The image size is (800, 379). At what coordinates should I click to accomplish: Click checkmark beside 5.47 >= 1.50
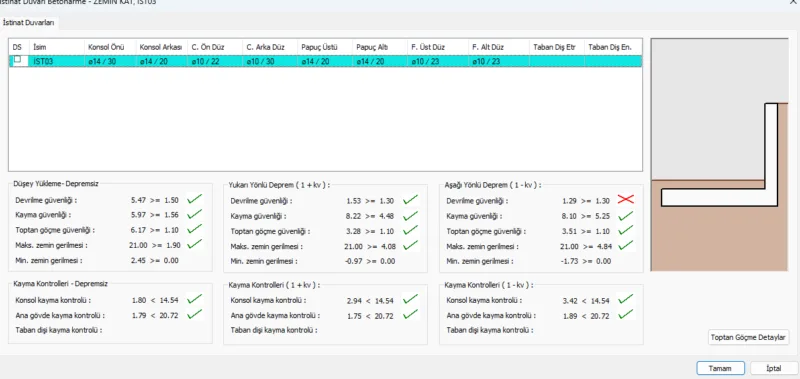click(194, 199)
